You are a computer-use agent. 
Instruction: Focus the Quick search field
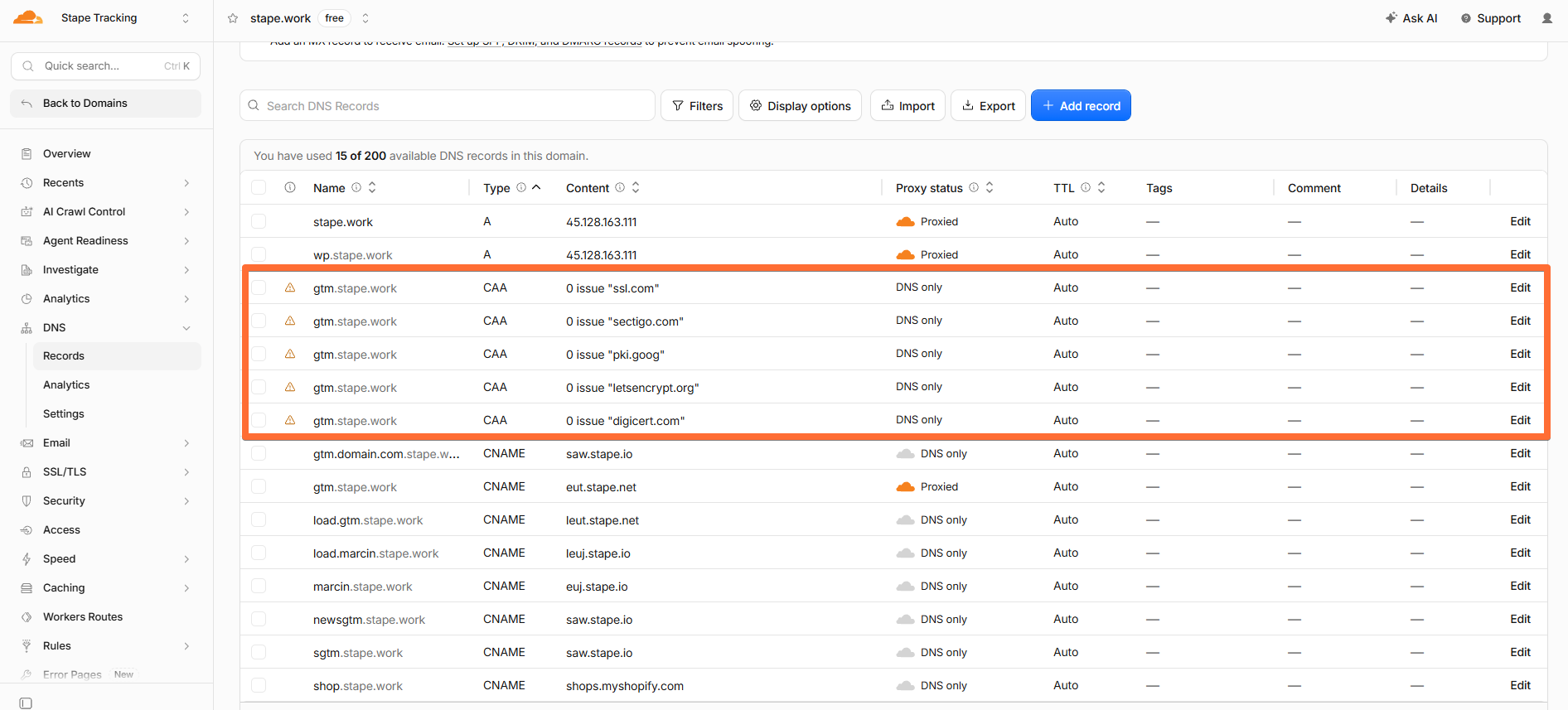coord(106,66)
